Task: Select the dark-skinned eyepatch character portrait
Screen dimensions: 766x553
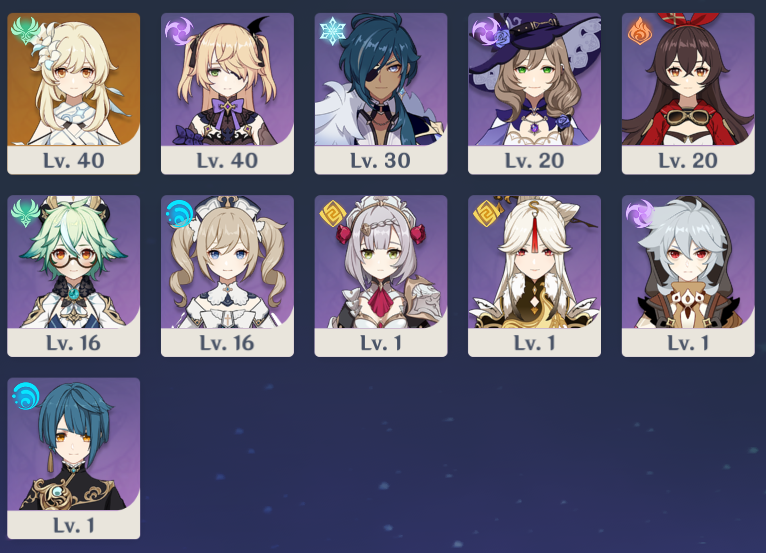Action: (x=381, y=79)
